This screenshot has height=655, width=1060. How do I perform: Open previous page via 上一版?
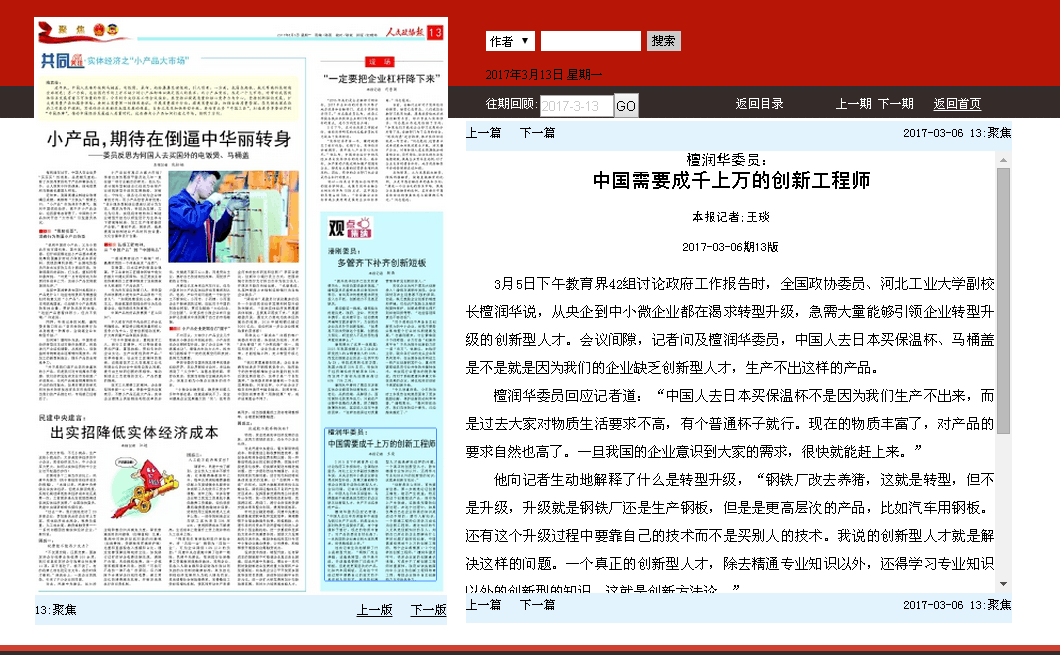(374, 610)
